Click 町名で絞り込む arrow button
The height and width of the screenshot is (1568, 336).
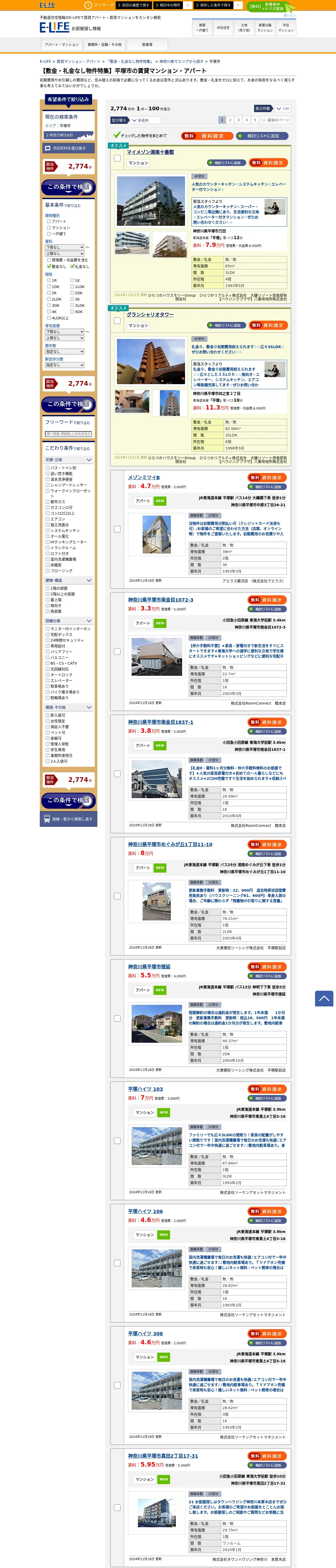point(68,135)
